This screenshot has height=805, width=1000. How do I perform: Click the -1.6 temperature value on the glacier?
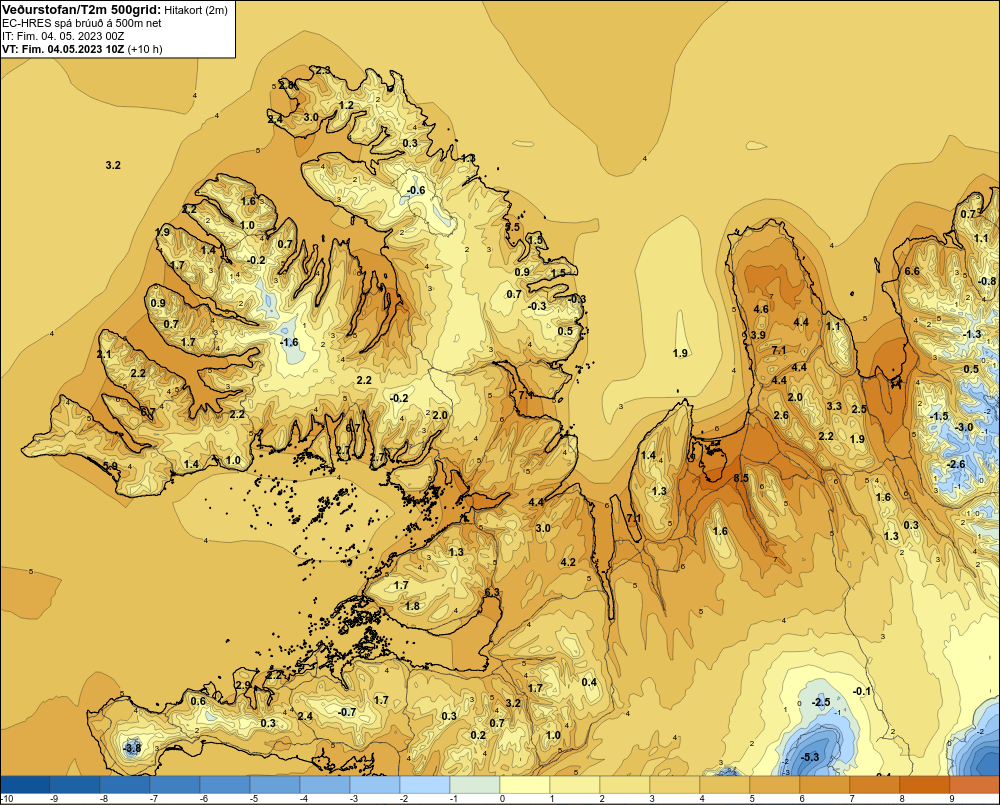point(289,343)
